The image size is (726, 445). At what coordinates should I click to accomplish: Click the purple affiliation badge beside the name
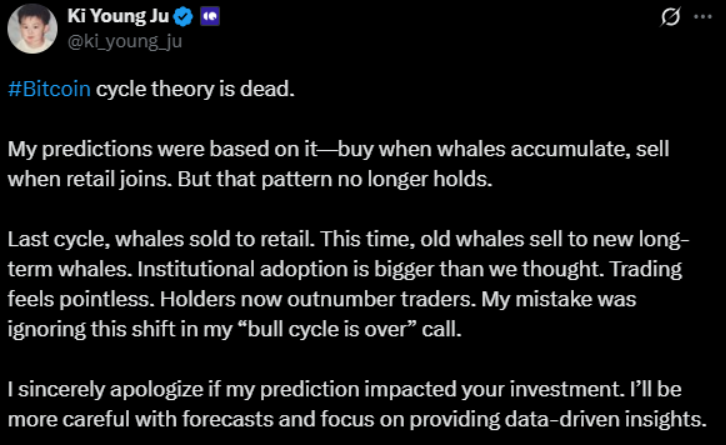tap(210, 17)
